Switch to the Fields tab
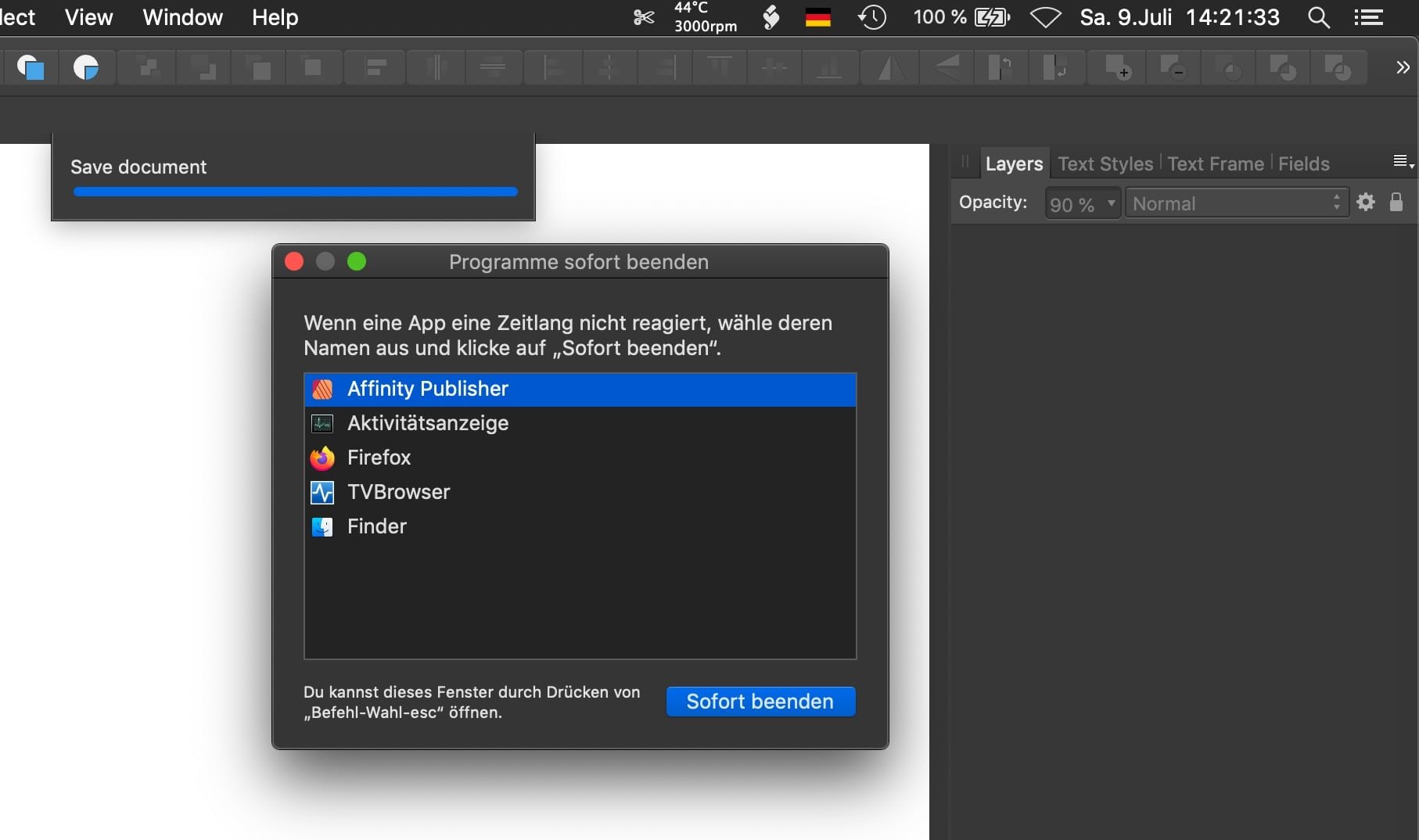 pyautogui.click(x=1304, y=163)
